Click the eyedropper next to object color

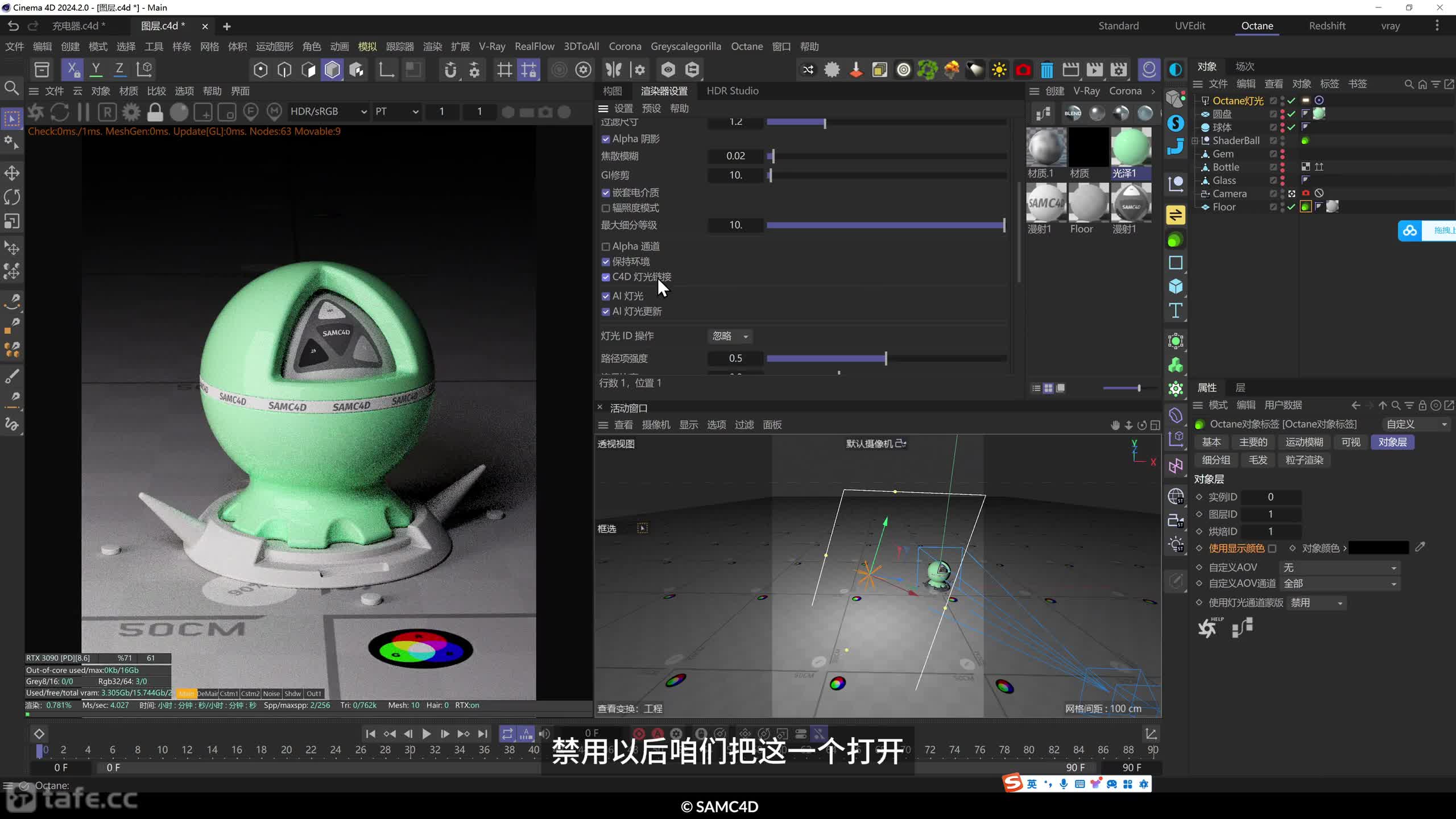click(1420, 548)
